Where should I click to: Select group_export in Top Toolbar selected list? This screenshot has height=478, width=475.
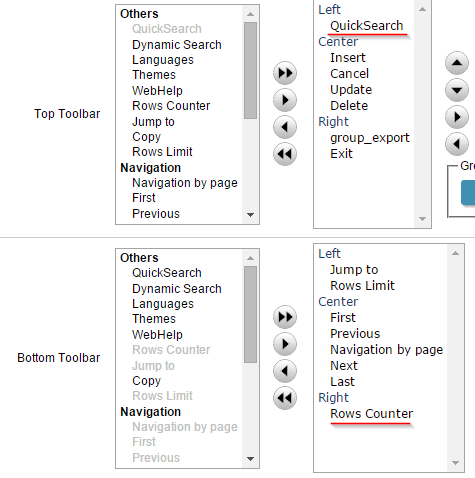pyautogui.click(x=370, y=138)
